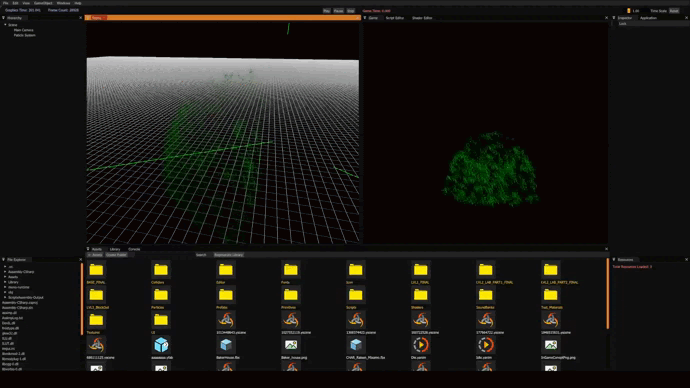This screenshot has width=690, height=388.
Task: Switch to the Shader Editor tab
Action: pyautogui.click(x=422, y=18)
